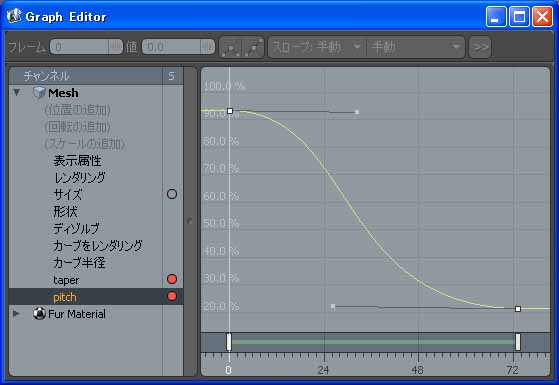Open the スロープ: 手動 dropdown
Viewport: 559px width, 385px height.
(317, 47)
